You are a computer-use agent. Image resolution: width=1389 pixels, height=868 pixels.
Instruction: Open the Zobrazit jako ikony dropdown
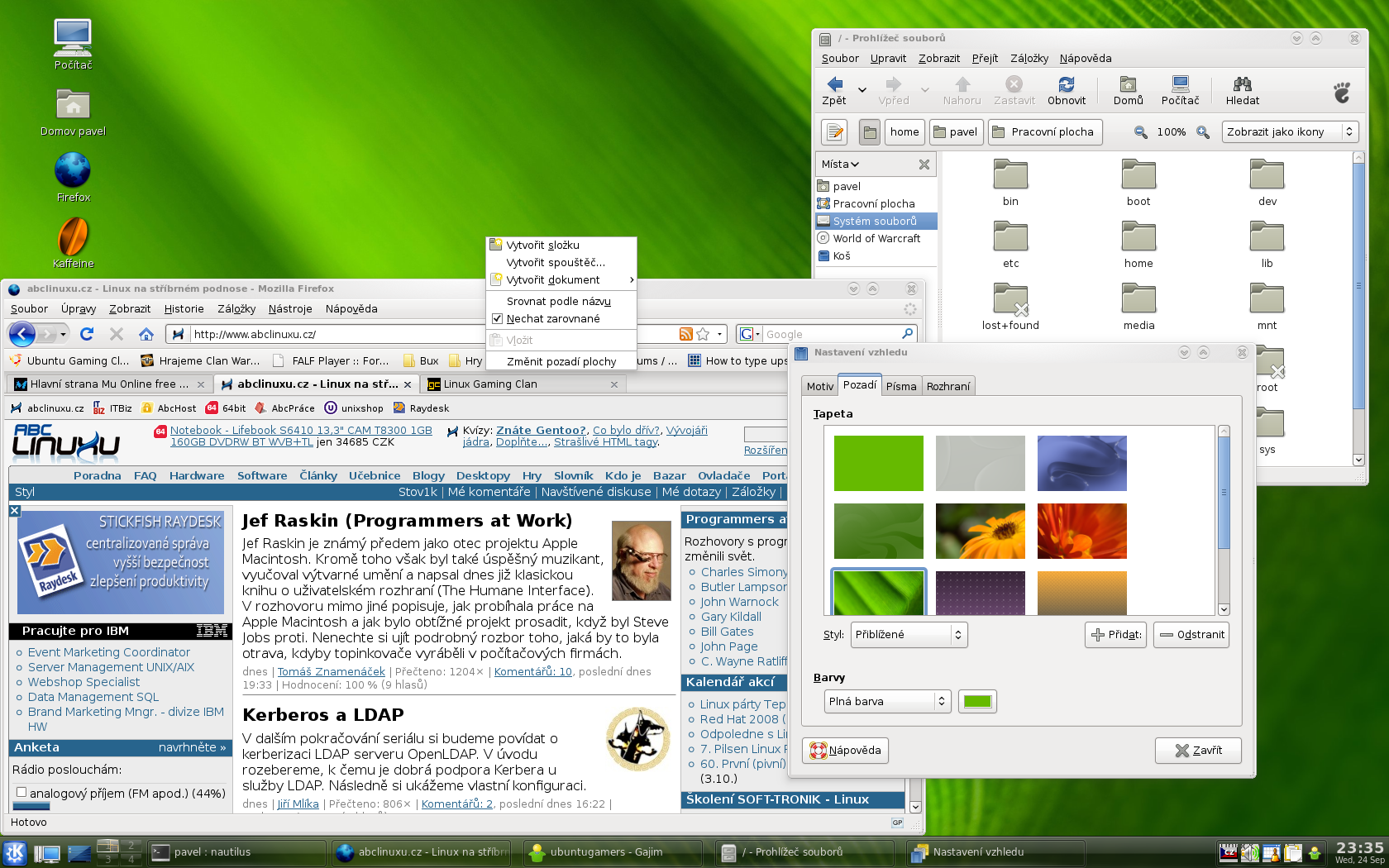tap(1290, 132)
